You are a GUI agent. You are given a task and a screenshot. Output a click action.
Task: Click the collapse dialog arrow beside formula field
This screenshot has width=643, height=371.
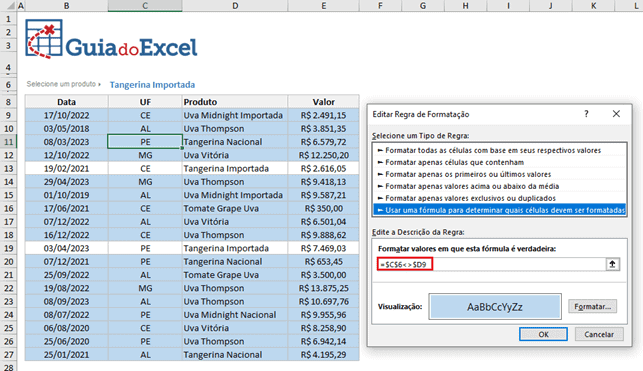[612, 264]
